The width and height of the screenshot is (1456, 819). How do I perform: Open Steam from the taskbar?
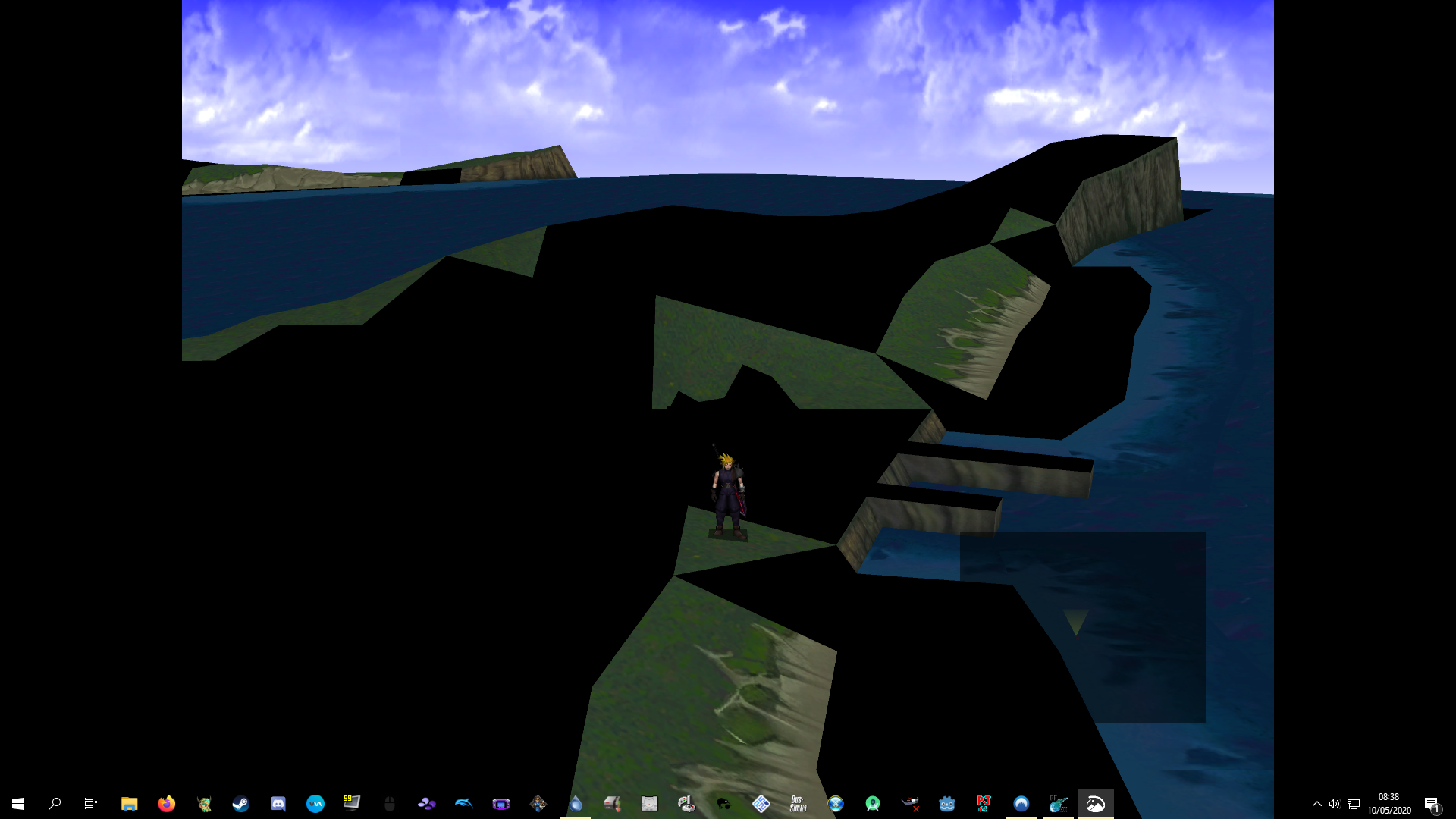point(240,804)
